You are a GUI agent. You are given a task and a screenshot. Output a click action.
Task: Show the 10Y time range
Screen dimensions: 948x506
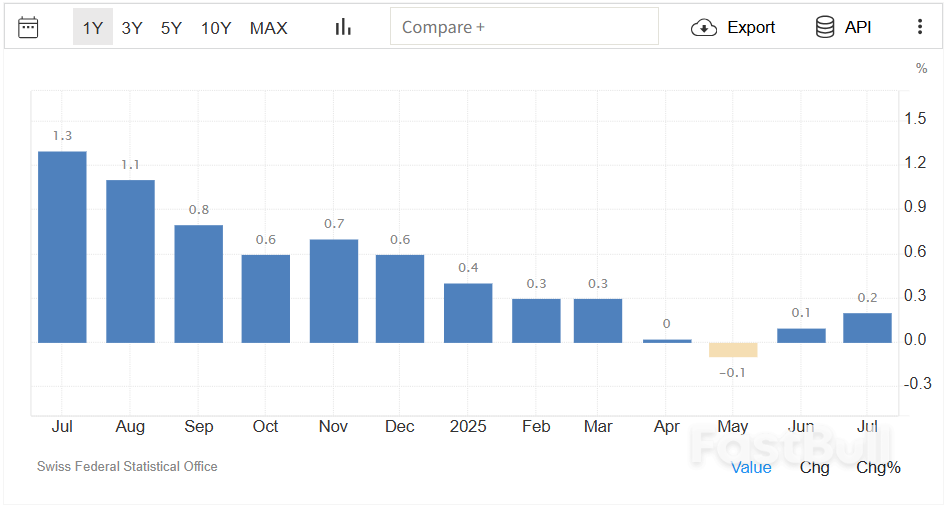pos(216,28)
